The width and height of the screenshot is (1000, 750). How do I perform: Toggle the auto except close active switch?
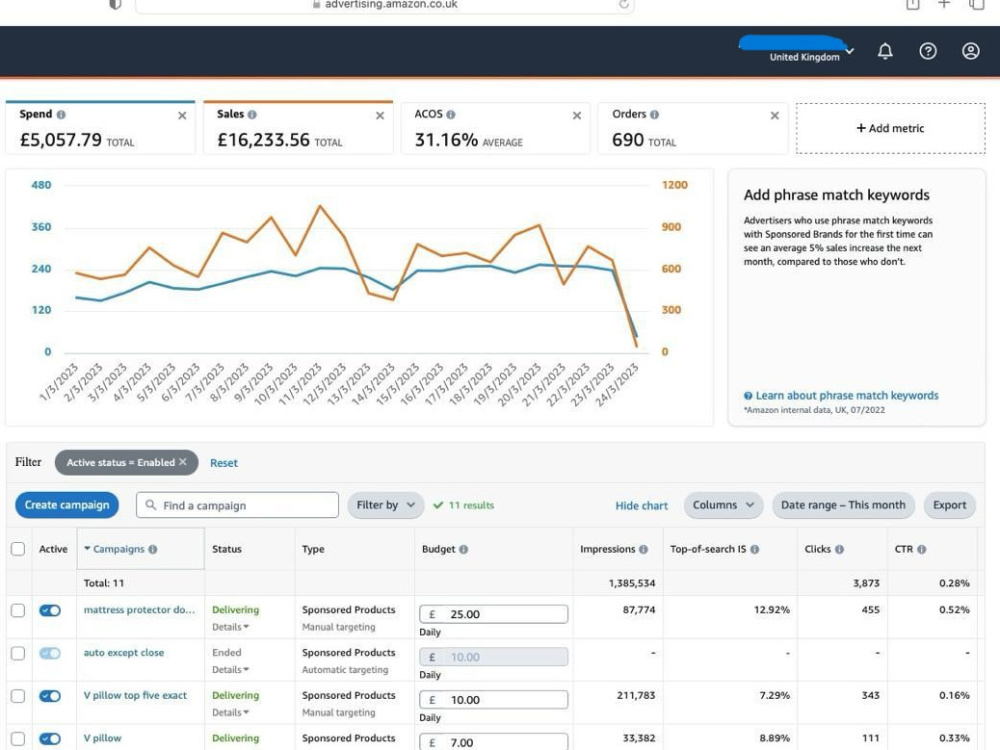click(50, 653)
